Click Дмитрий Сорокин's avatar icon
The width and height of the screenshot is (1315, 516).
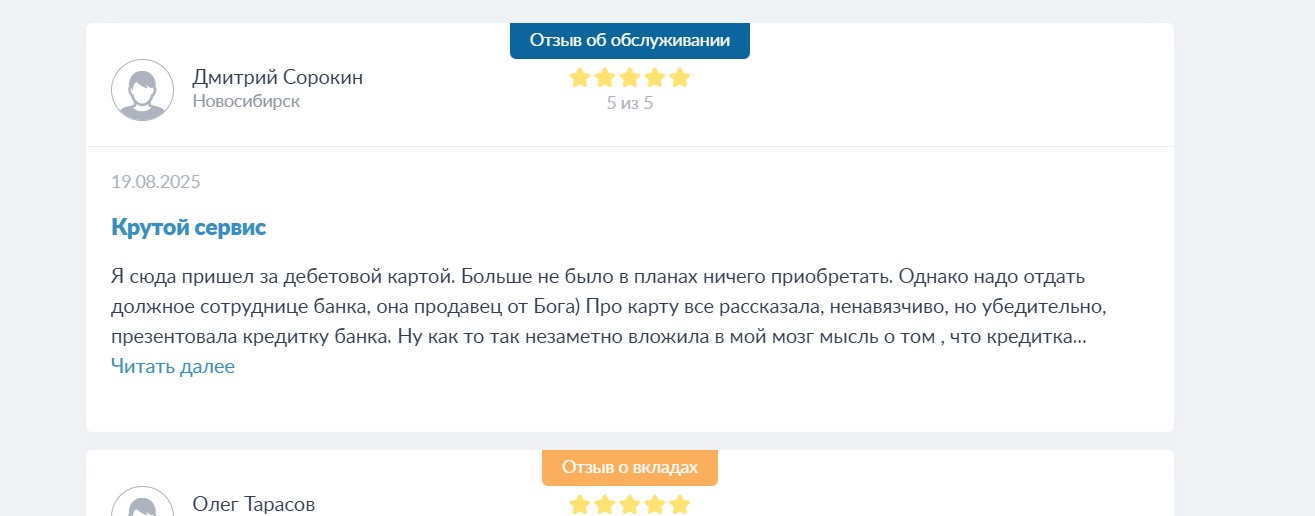coord(142,90)
